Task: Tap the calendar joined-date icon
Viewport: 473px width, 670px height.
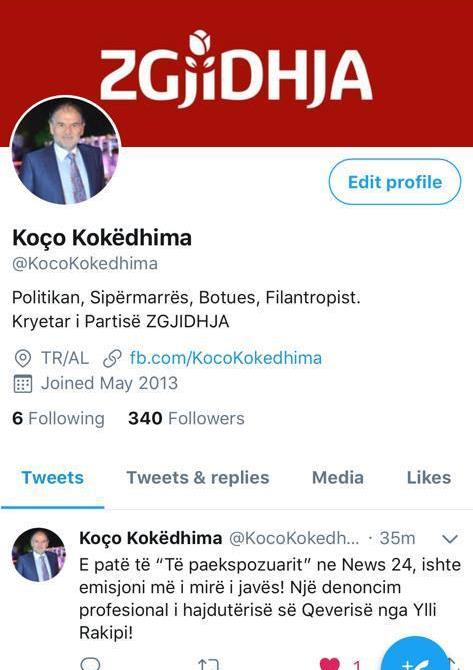Action: tap(23, 384)
